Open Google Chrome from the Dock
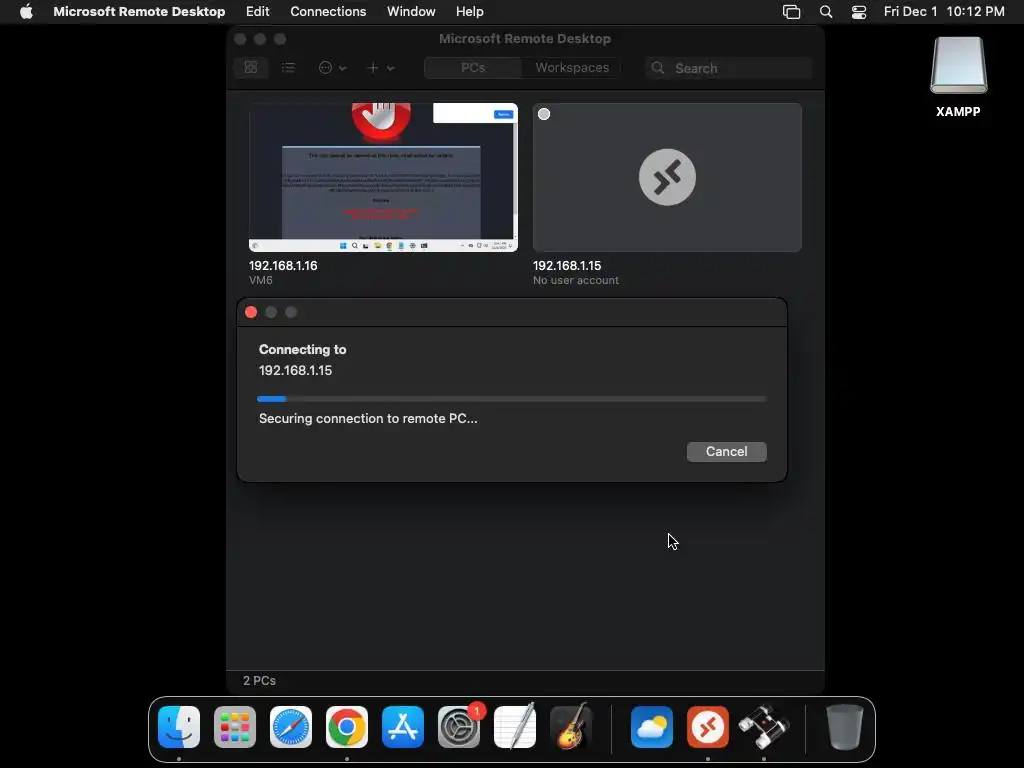The height and width of the screenshot is (768, 1024). (x=347, y=727)
